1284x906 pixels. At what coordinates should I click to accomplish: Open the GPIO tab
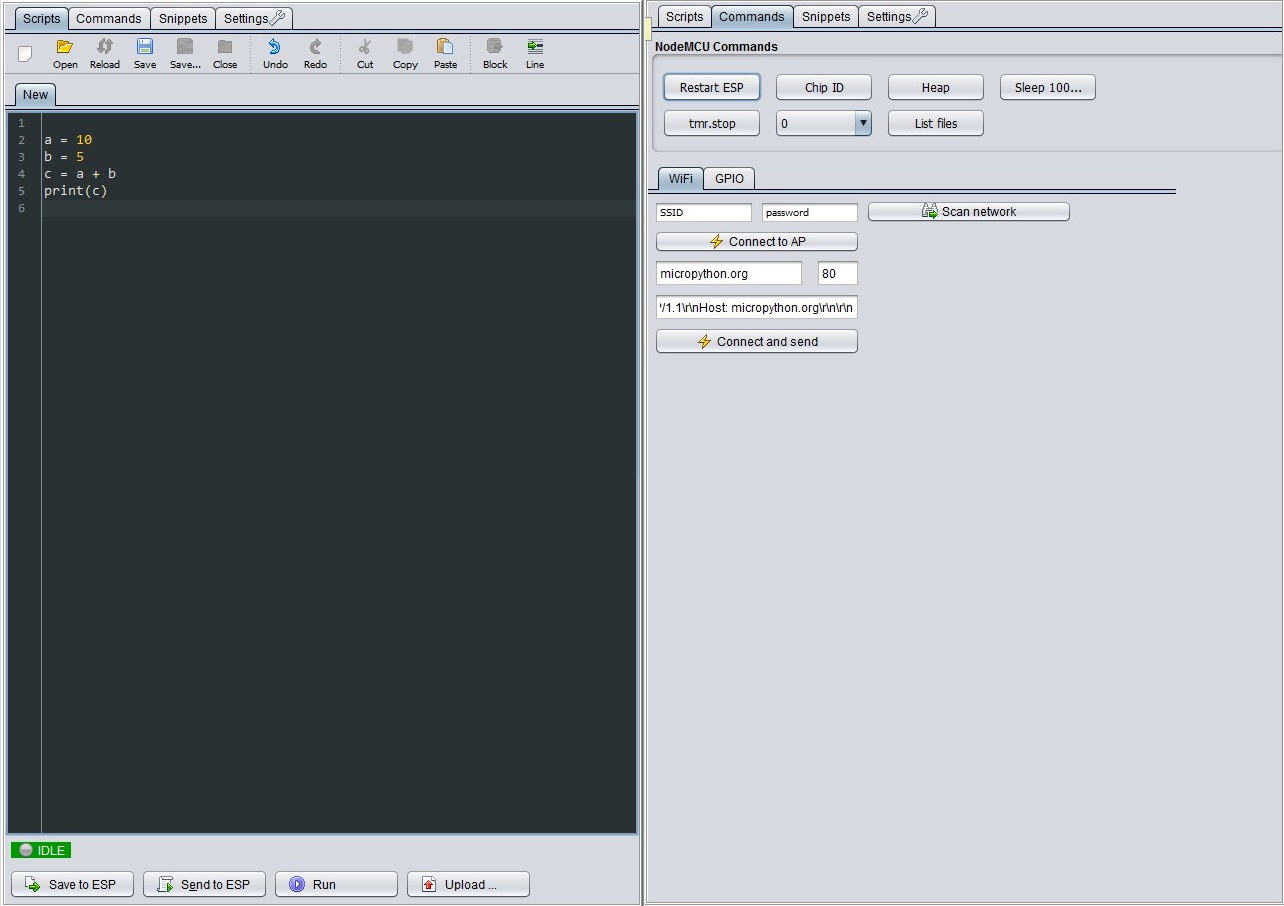[x=729, y=178]
